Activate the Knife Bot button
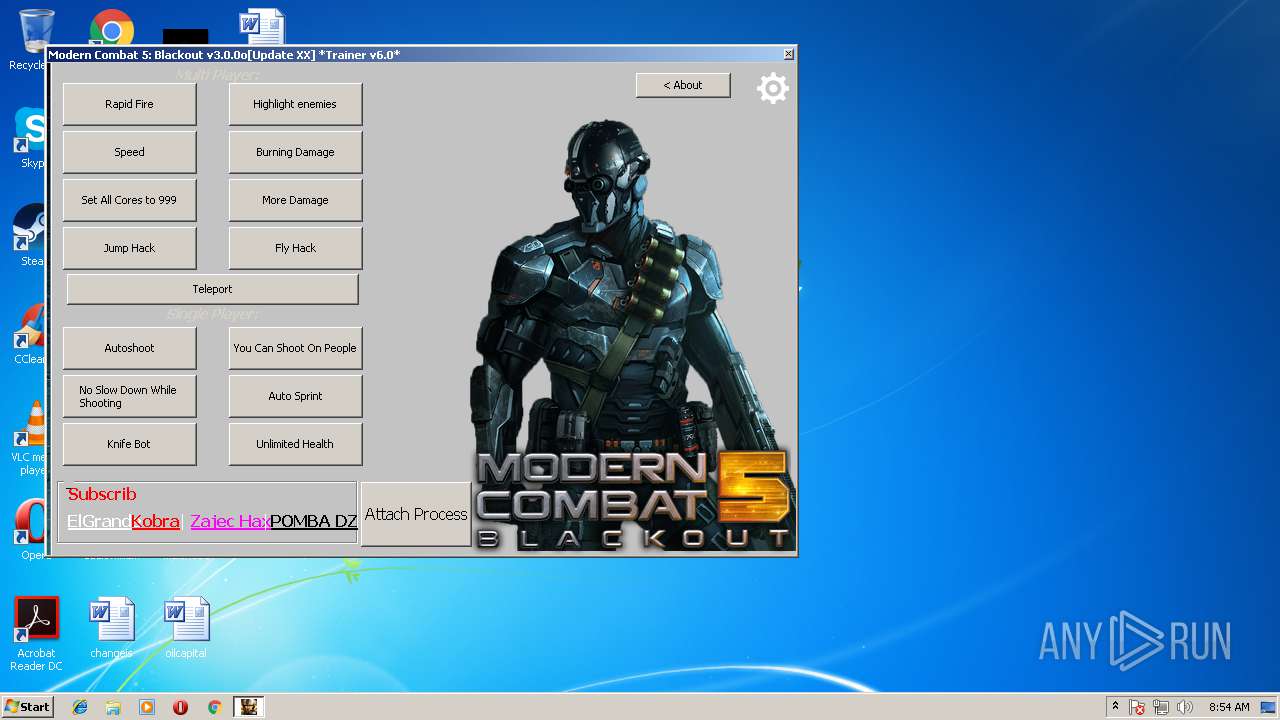This screenshot has width=1280, height=720. [x=129, y=444]
